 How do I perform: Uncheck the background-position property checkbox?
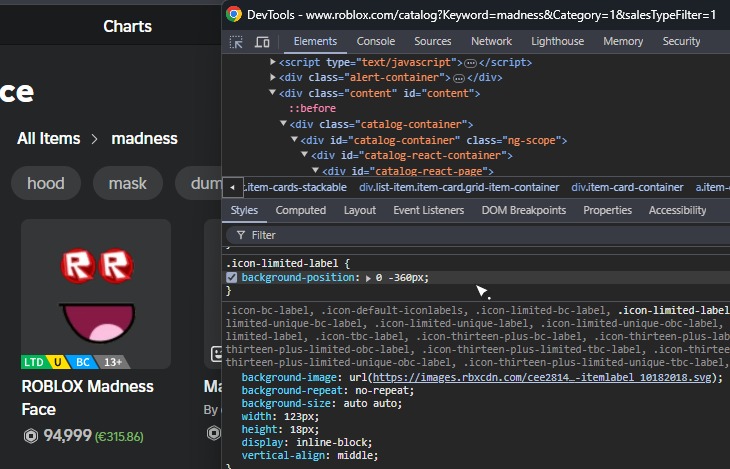point(231,278)
